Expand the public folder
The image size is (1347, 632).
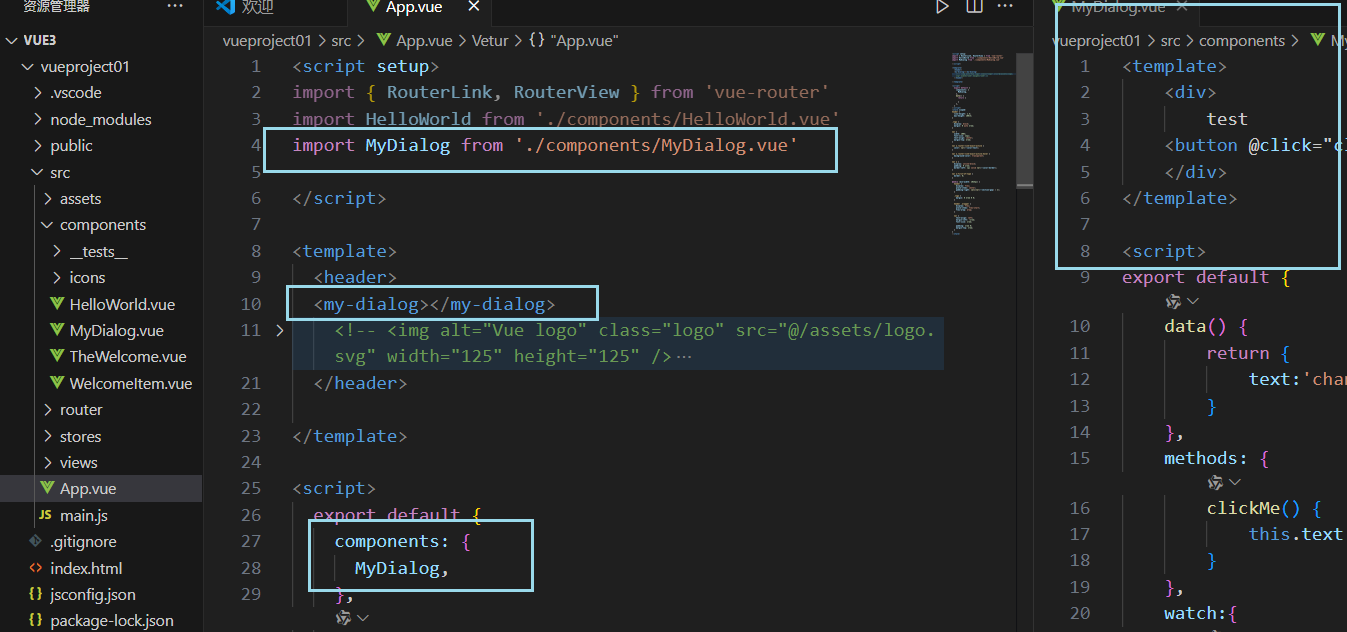[37, 146]
